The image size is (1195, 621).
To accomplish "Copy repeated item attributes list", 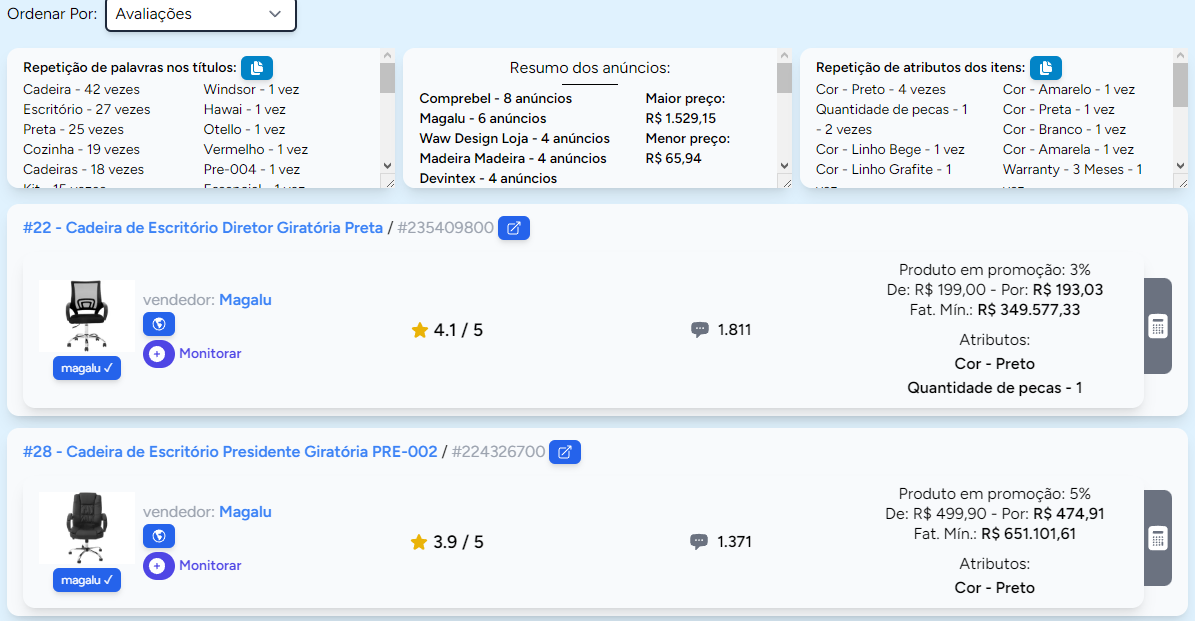I will (x=1045, y=68).
